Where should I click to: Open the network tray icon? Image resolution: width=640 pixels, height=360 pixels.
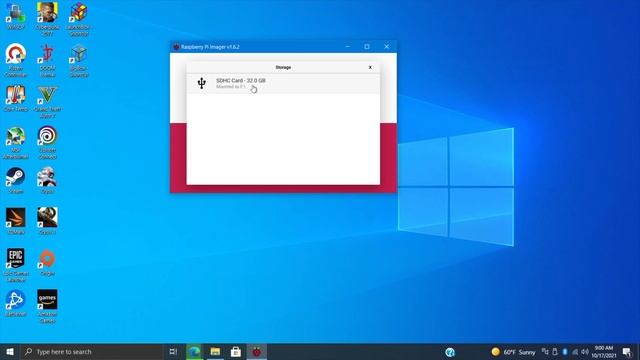click(x=575, y=351)
